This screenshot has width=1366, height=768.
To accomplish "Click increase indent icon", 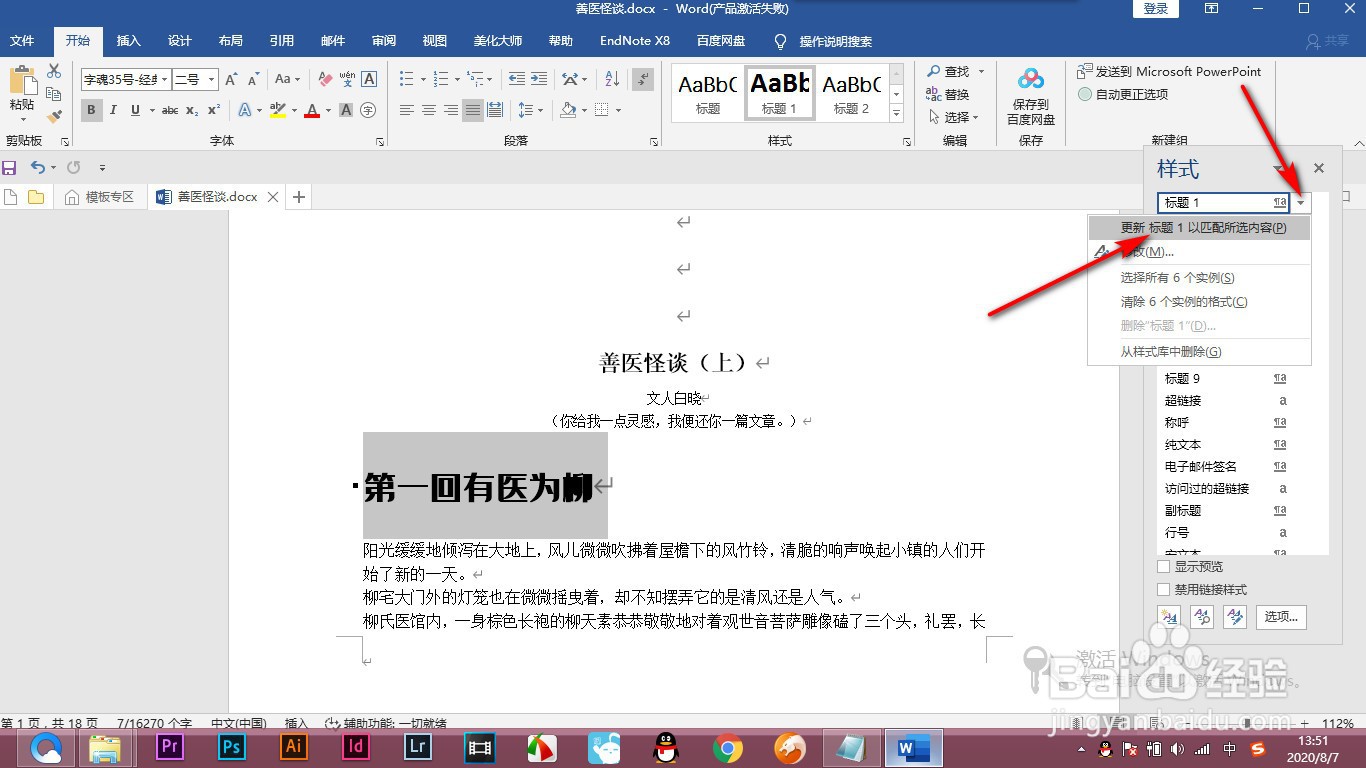I will pos(539,79).
